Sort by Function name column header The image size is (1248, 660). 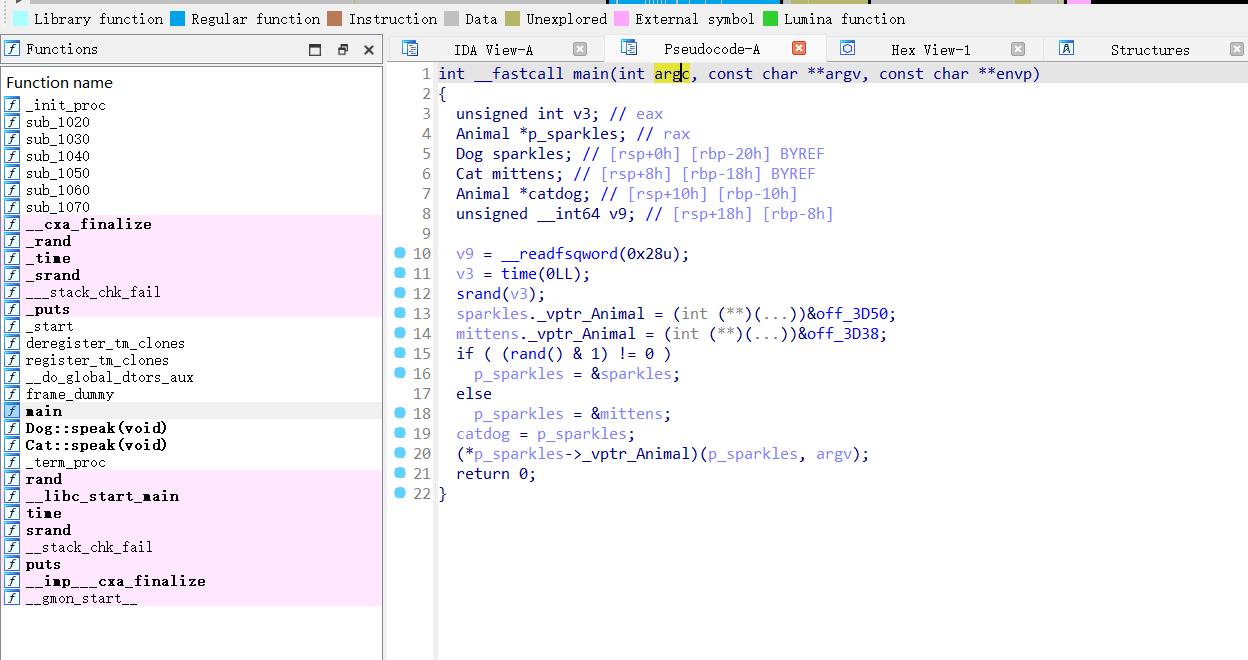click(x=60, y=82)
